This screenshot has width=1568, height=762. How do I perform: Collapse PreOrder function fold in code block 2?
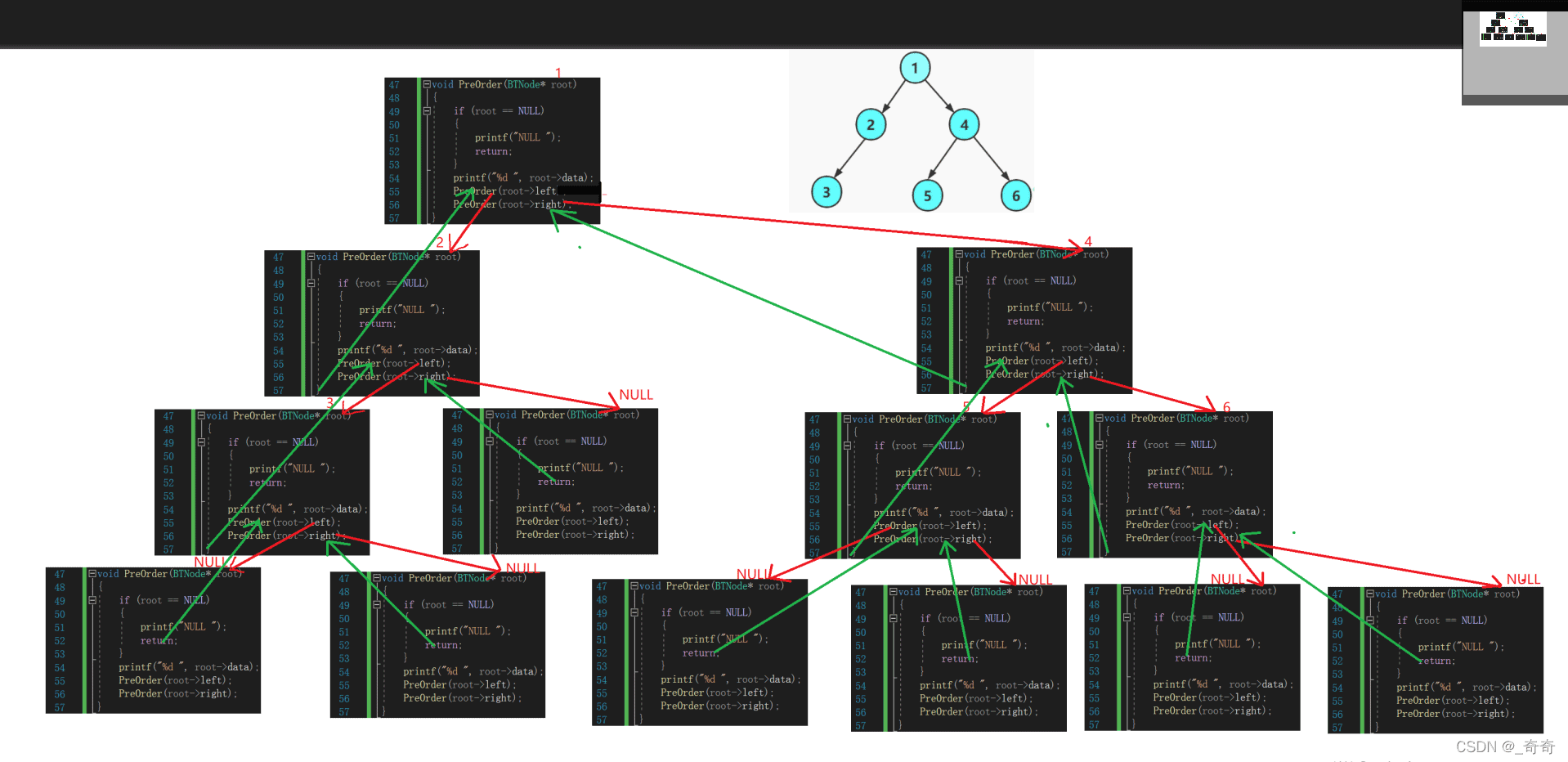(311, 257)
